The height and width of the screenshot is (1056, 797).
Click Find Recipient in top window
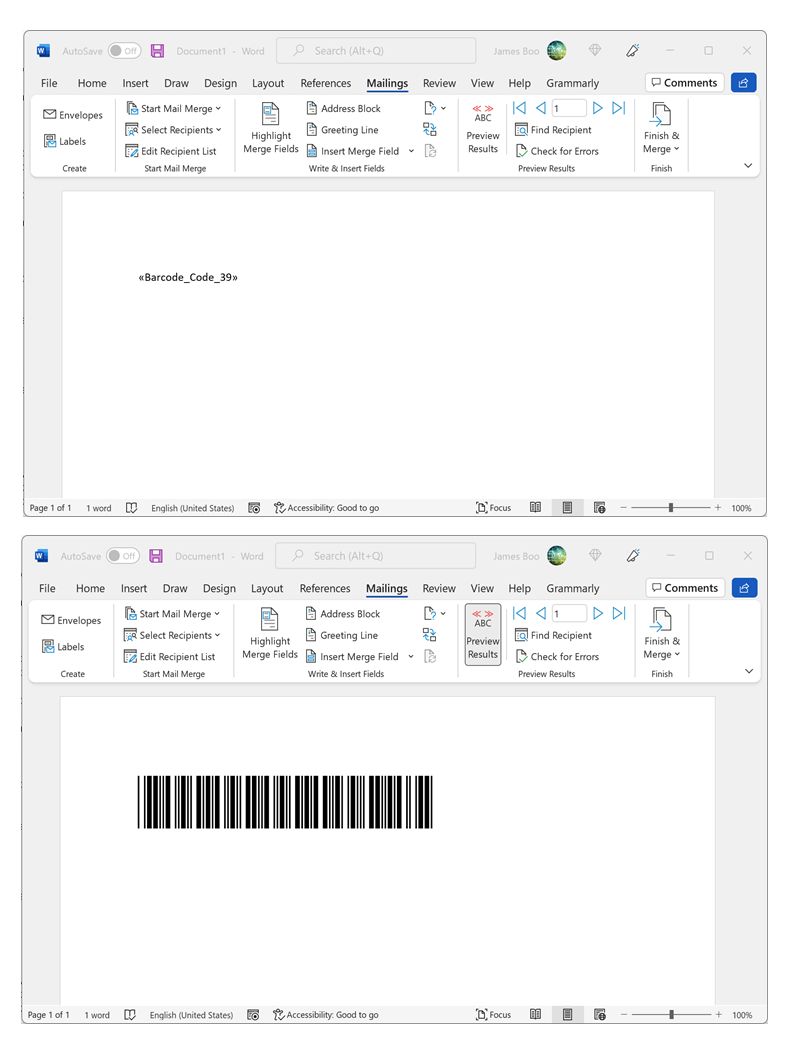coord(553,130)
